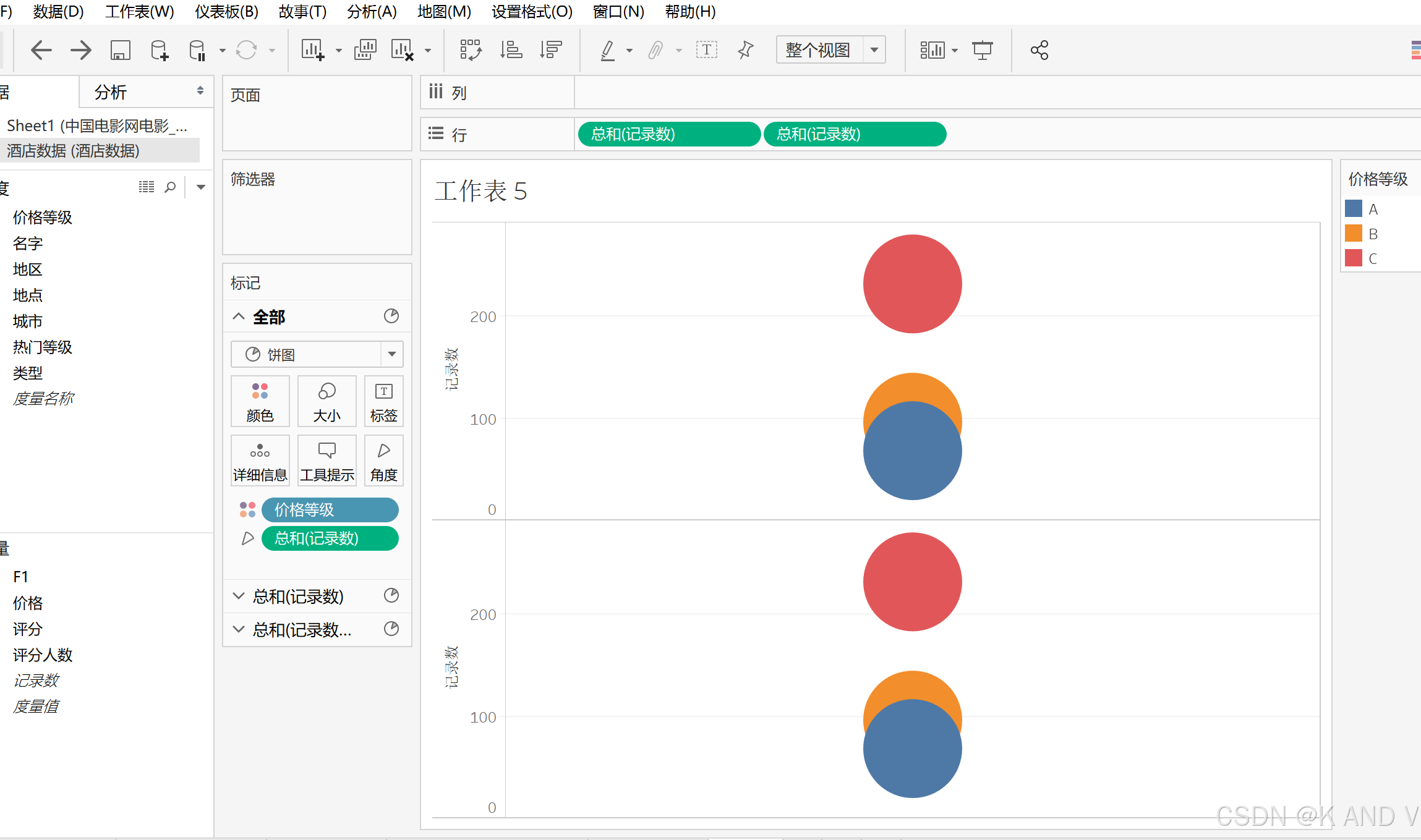Click the red C legend color swatch
Image resolution: width=1421 pixels, height=840 pixels.
[x=1353, y=258]
